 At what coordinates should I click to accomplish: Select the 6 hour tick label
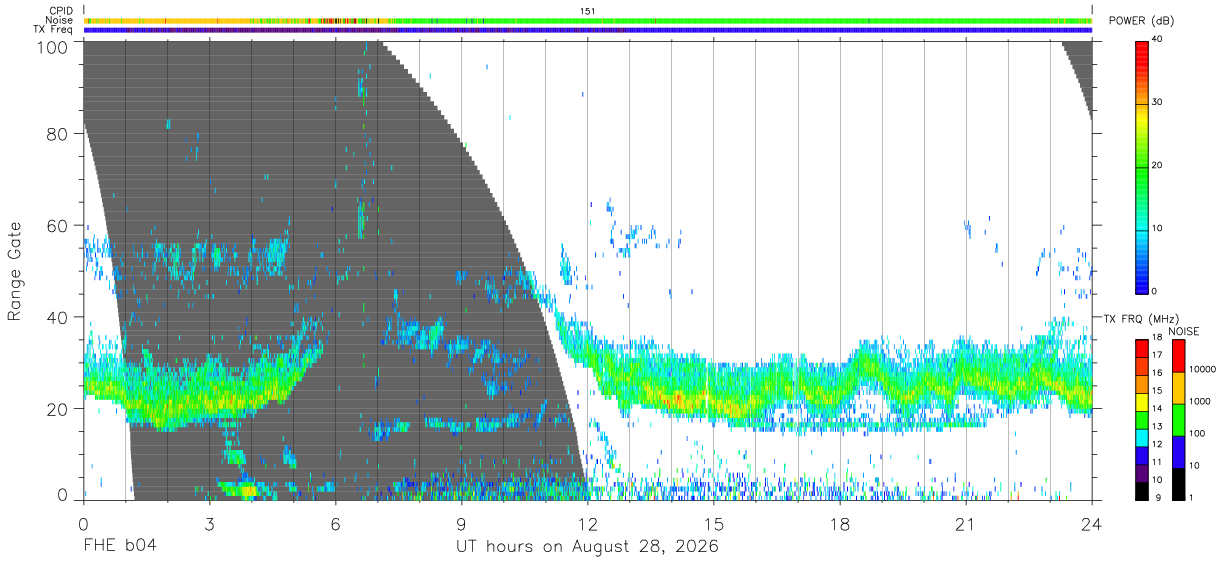(335, 524)
